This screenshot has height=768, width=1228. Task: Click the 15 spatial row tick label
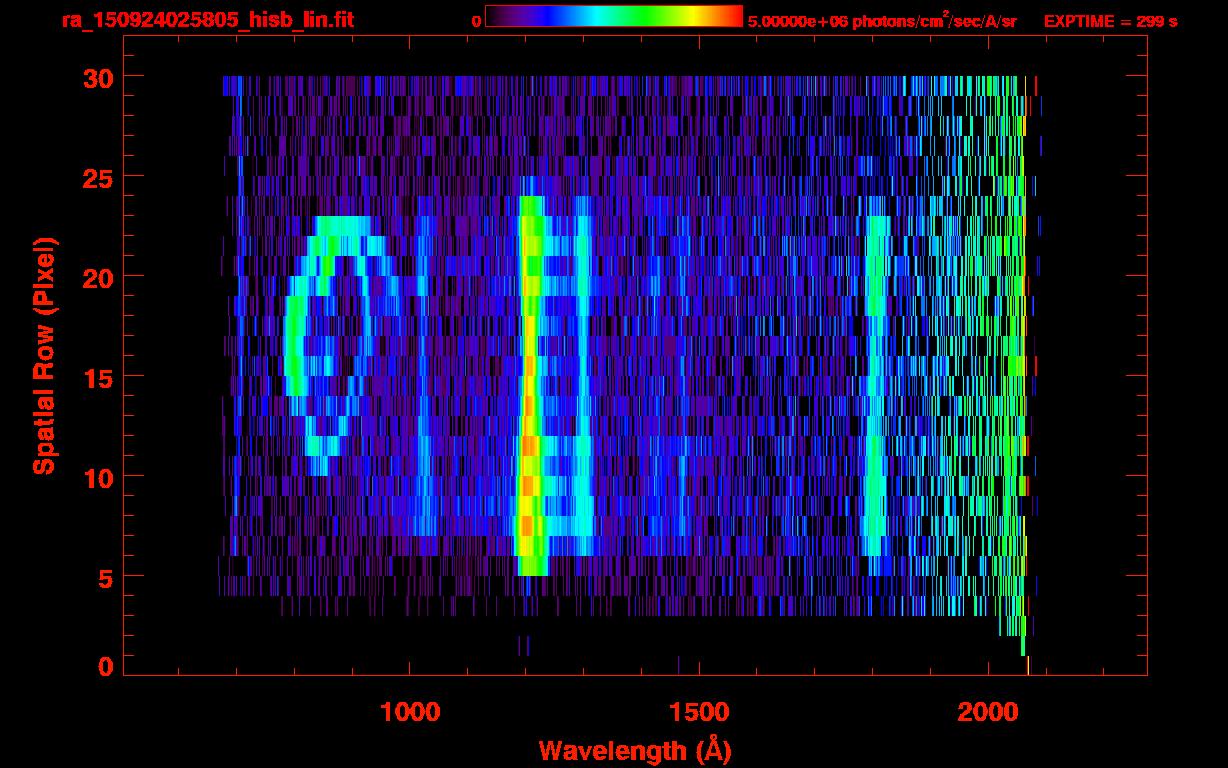pyautogui.click(x=99, y=377)
